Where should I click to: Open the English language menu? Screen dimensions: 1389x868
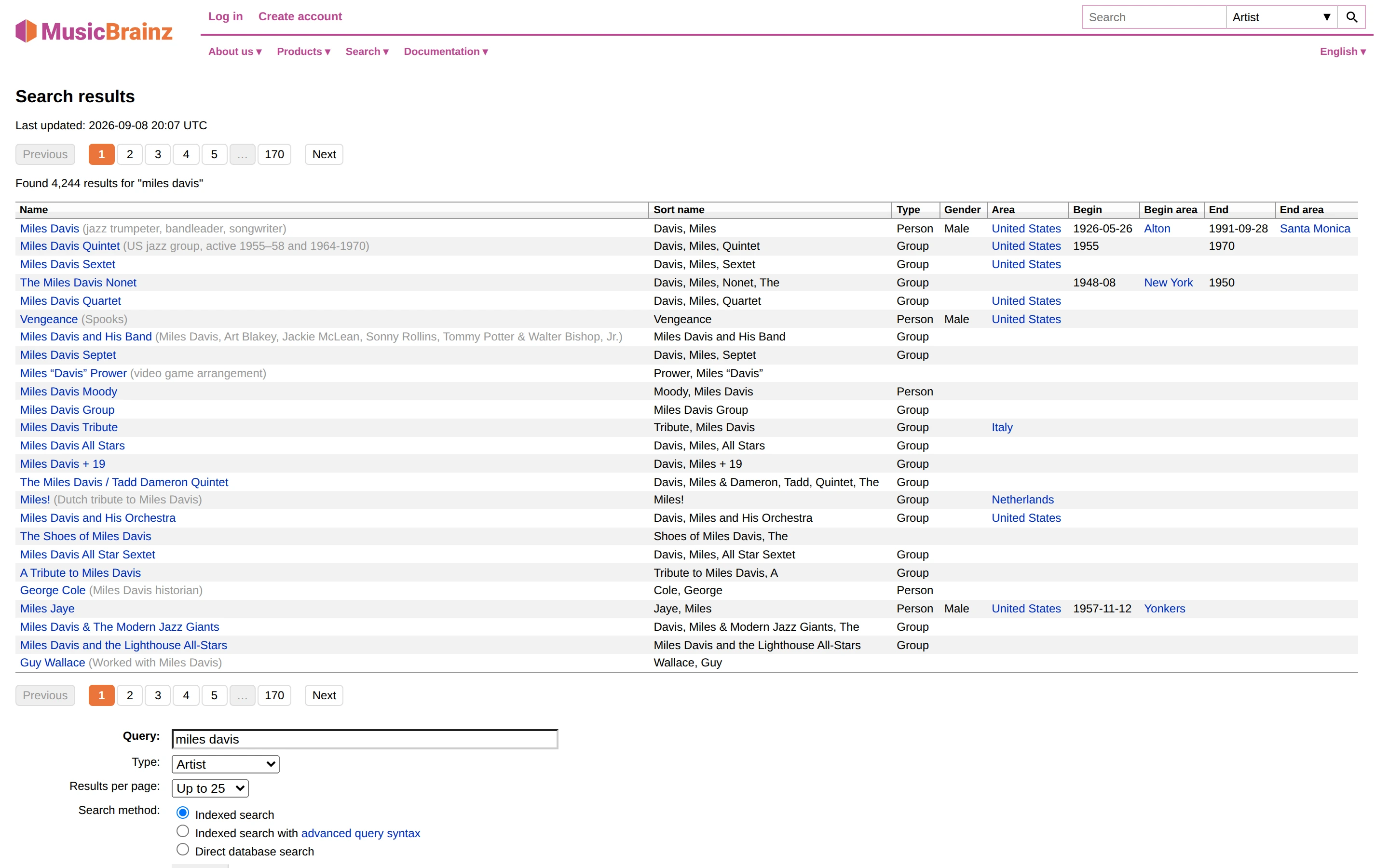1343,51
